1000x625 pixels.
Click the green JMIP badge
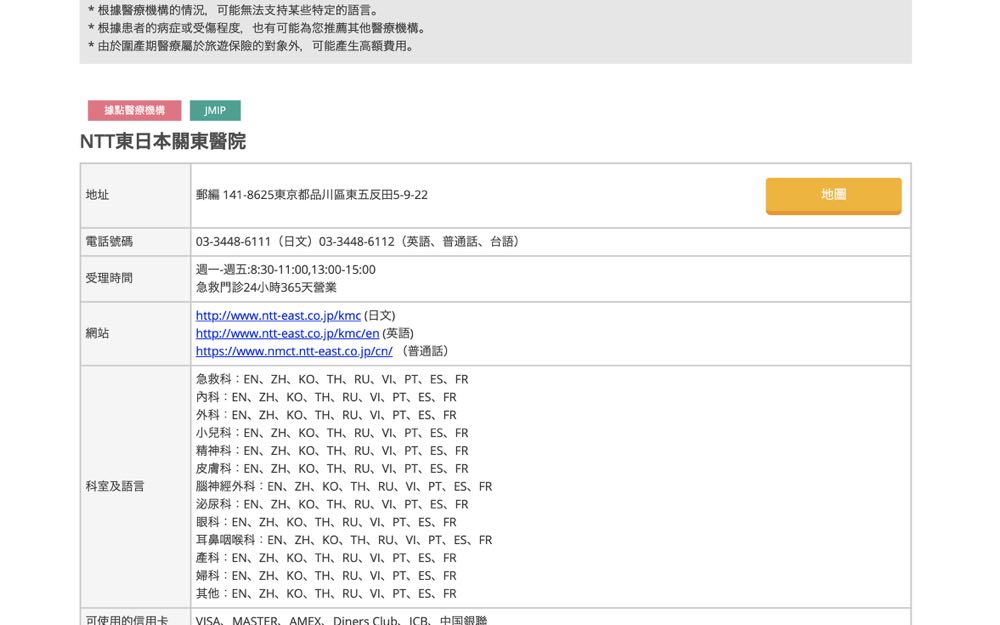point(215,111)
